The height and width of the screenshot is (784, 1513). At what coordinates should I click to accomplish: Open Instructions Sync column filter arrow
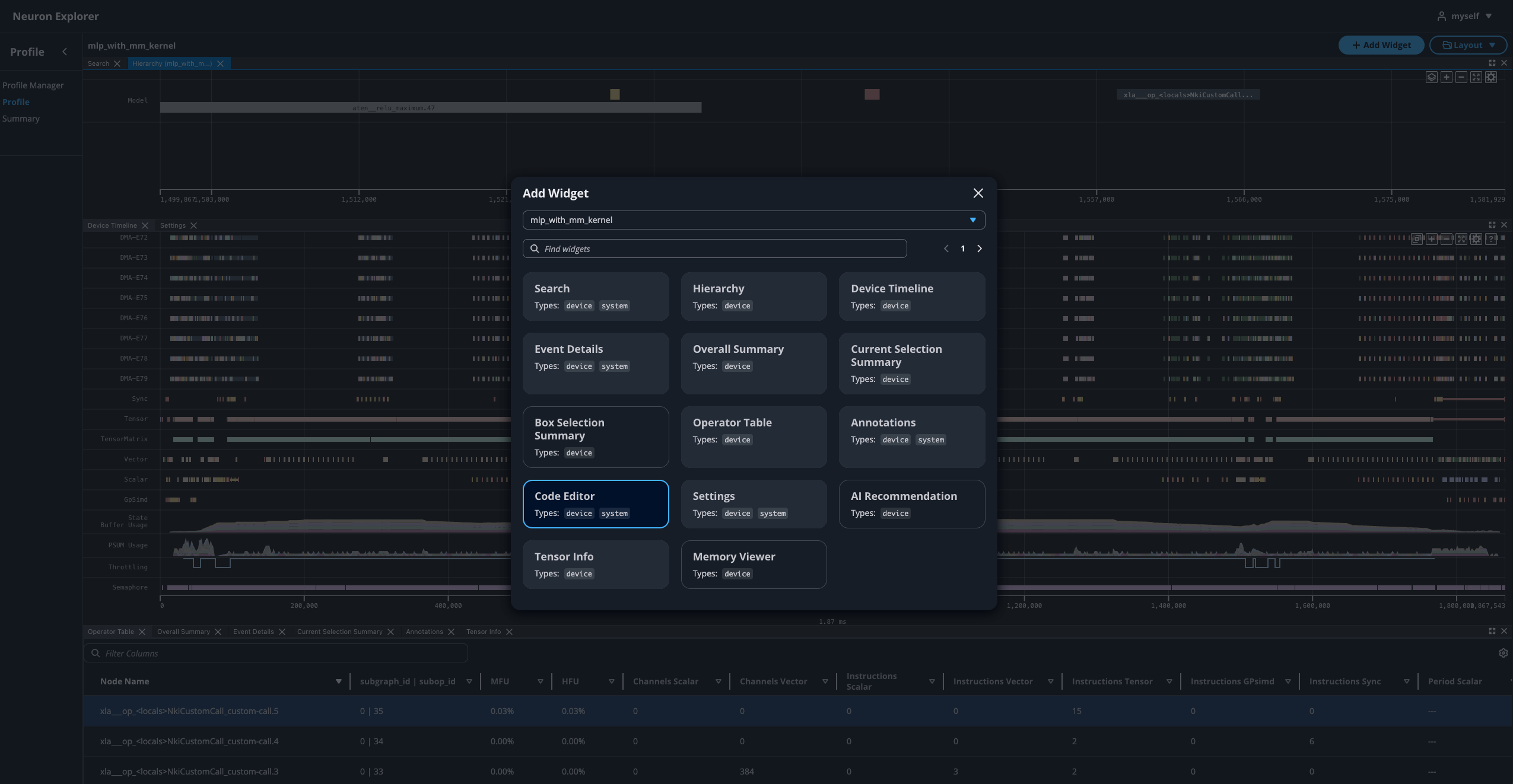(x=1407, y=681)
